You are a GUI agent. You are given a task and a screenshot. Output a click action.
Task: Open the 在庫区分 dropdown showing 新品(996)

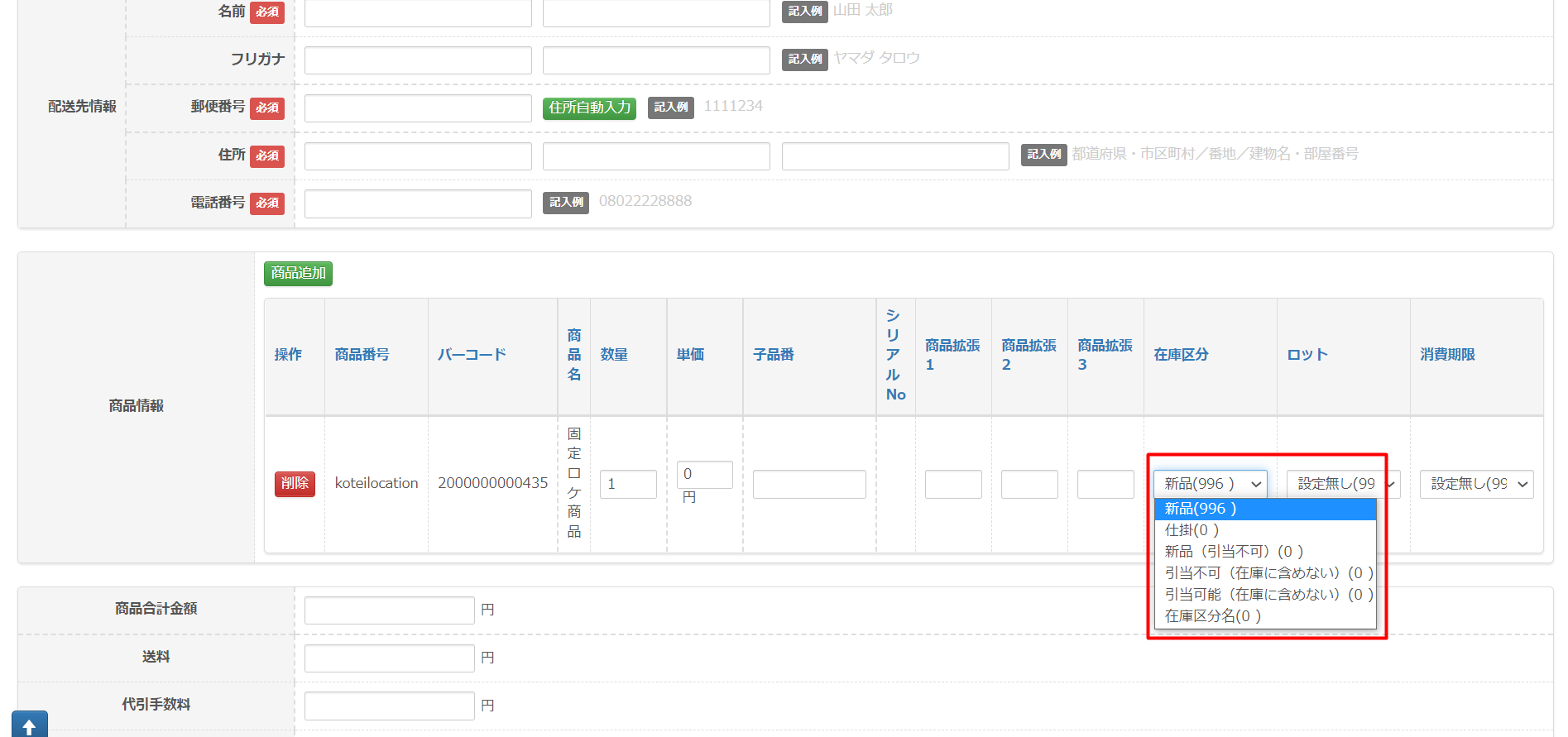click(1210, 484)
